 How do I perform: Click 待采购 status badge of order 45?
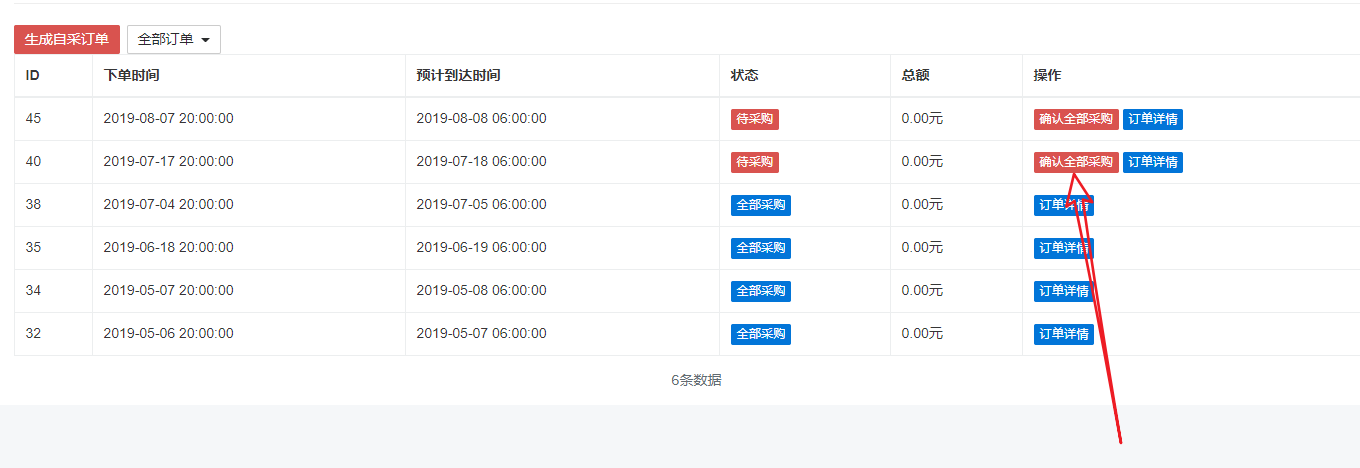coord(755,119)
